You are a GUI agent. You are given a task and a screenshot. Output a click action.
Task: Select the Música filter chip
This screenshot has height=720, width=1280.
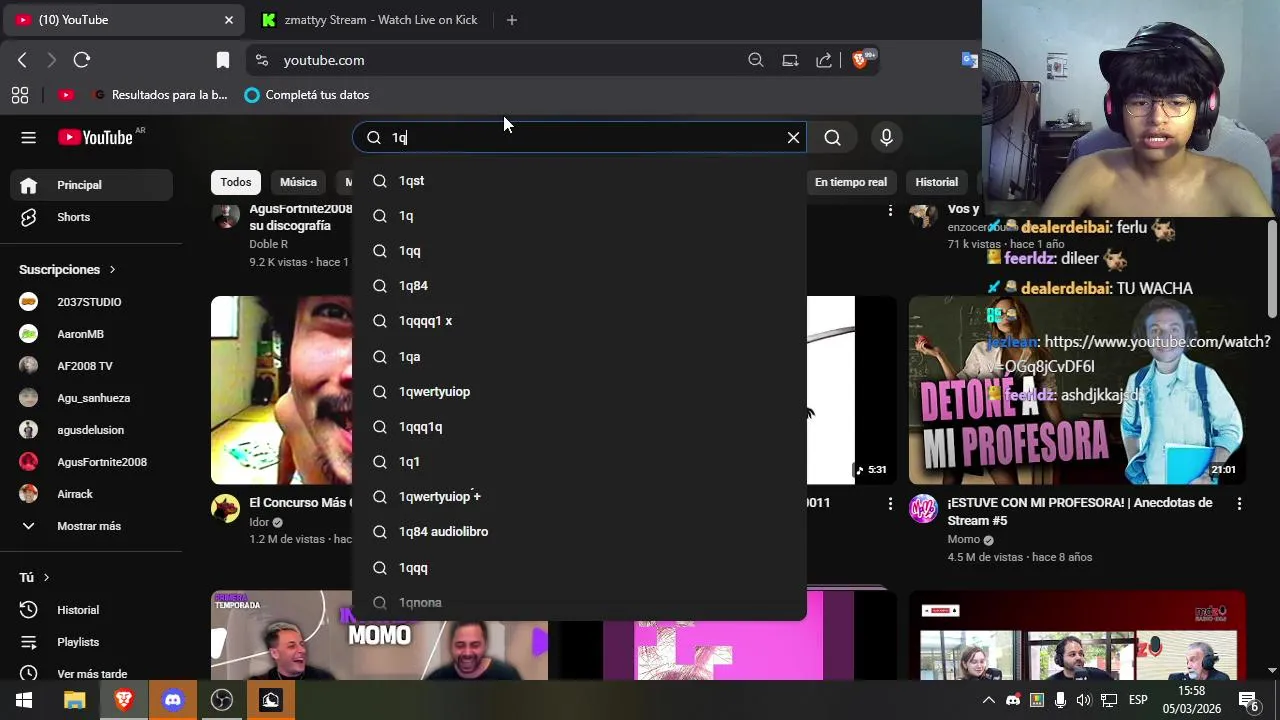coord(298,182)
